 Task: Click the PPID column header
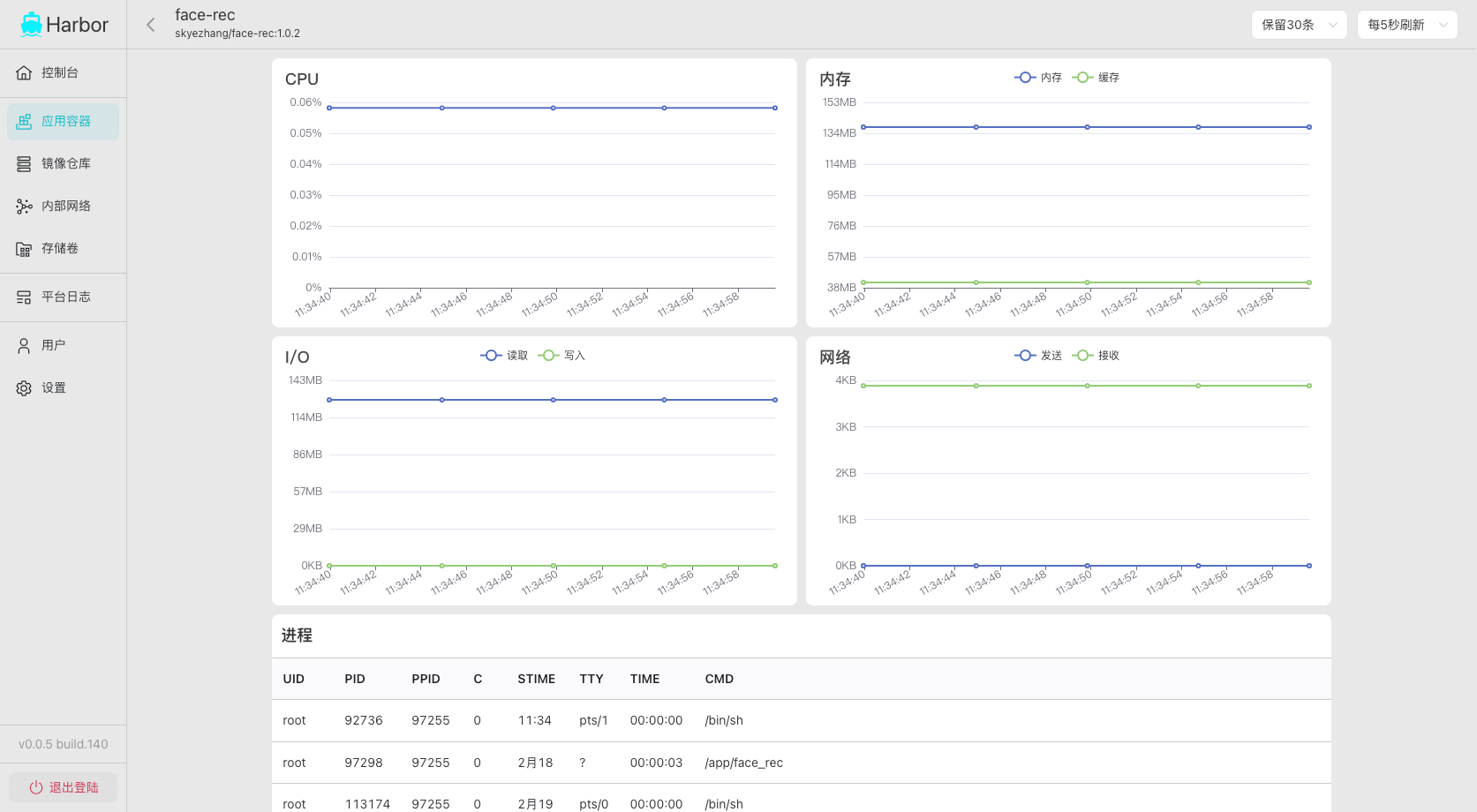(x=426, y=679)
